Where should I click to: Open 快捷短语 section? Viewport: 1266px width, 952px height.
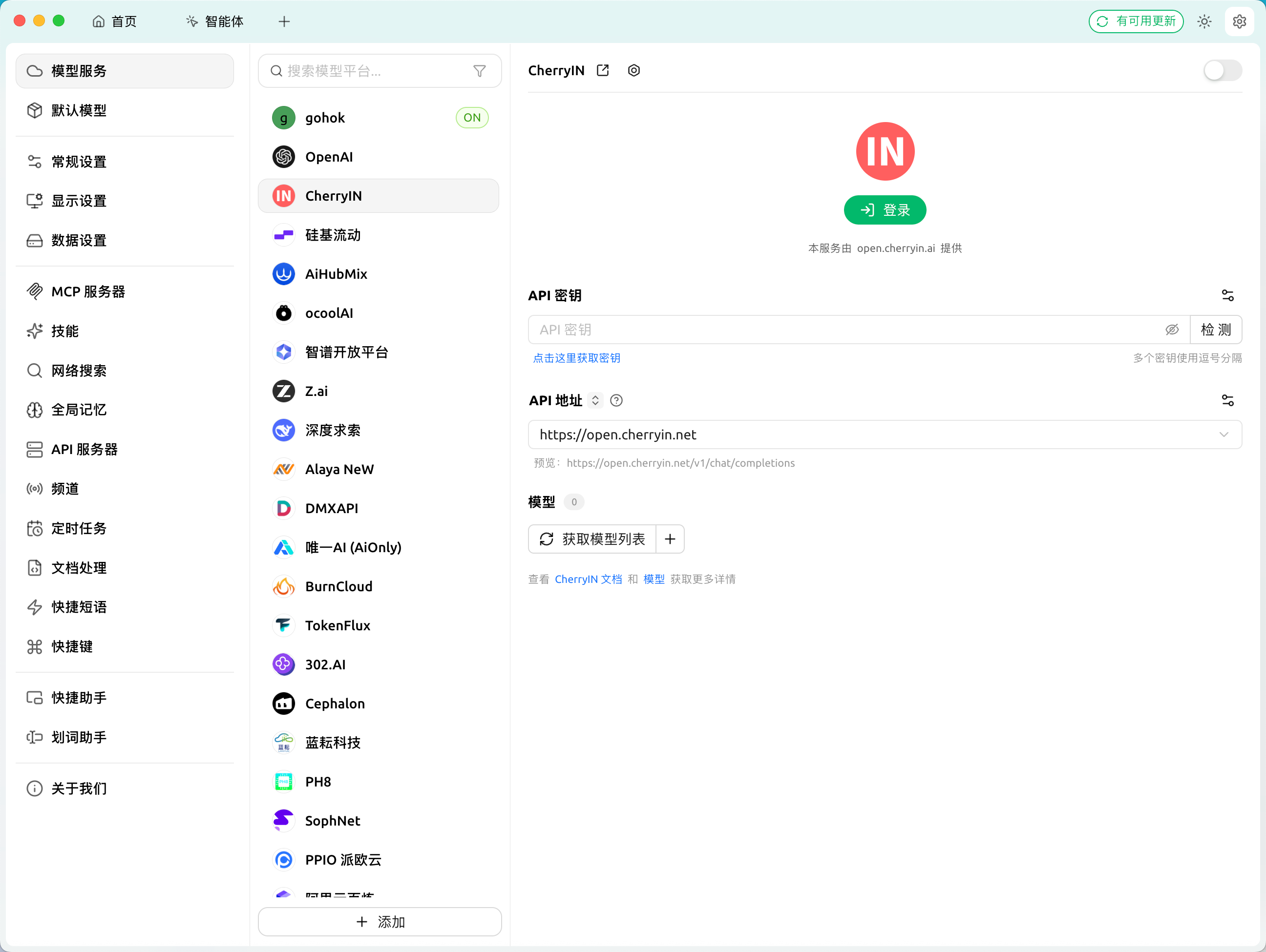coord(125,608)
